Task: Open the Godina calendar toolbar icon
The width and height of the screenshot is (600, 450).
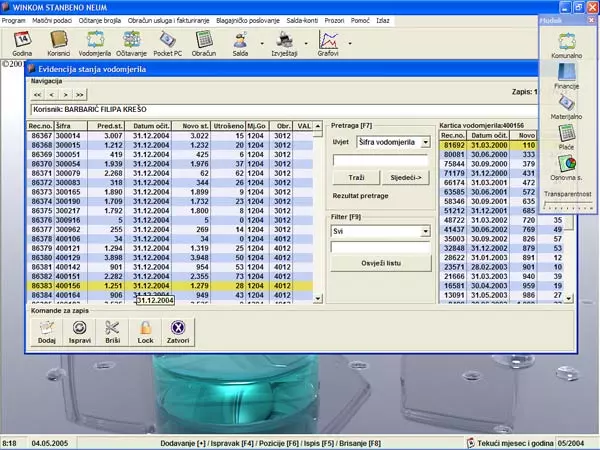Action: click(x=22, y=41)
